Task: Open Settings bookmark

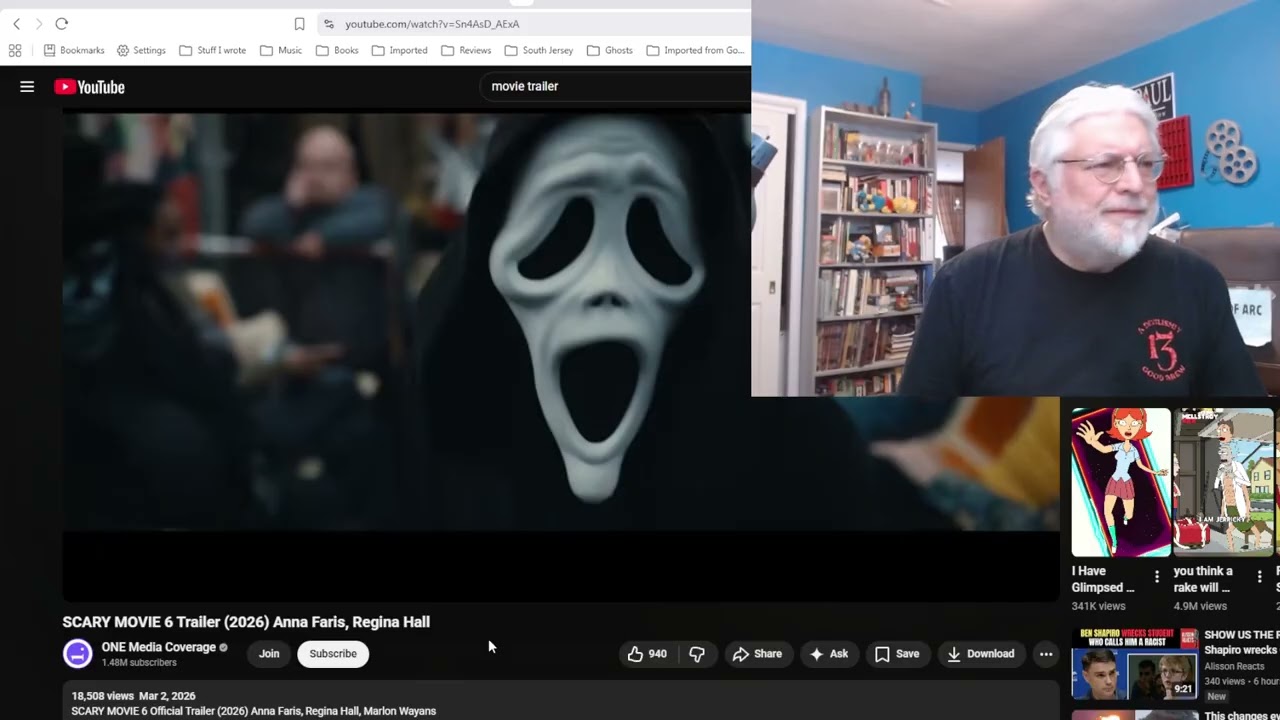Action: (x=141, y=50)
